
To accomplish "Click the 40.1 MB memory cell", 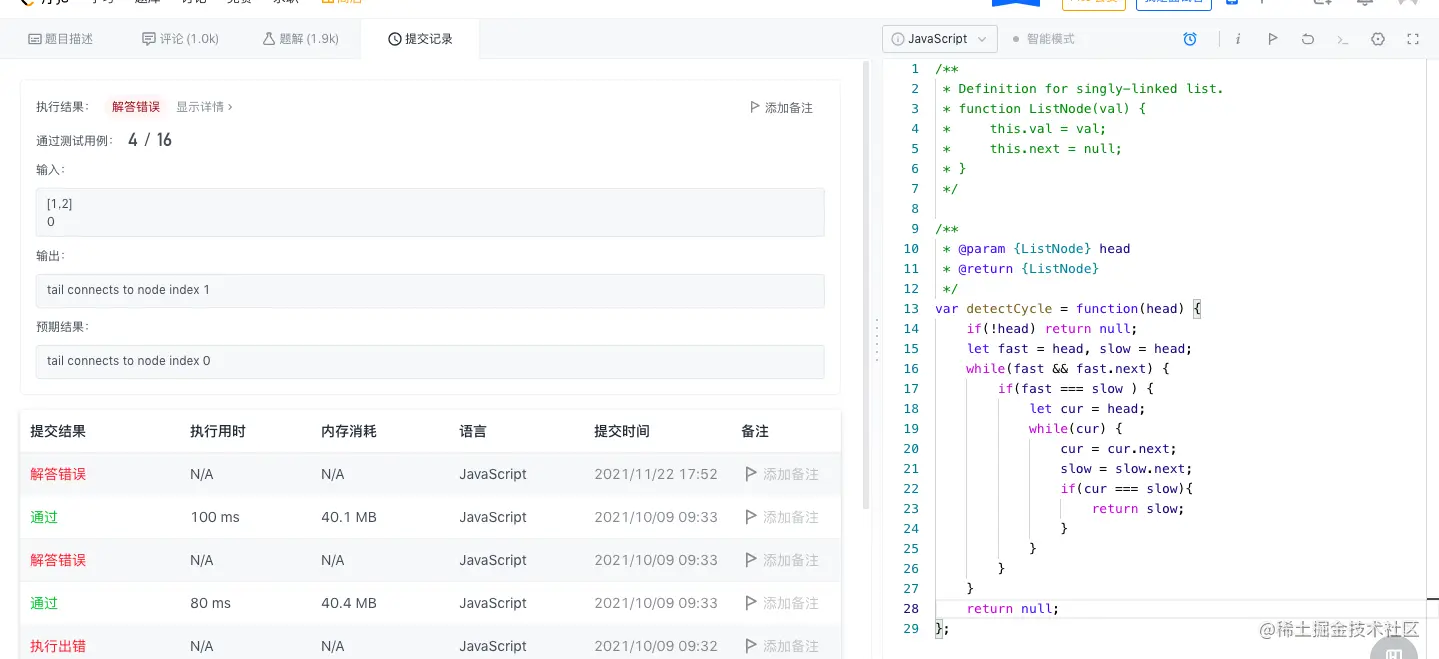I will coord(349,517).
